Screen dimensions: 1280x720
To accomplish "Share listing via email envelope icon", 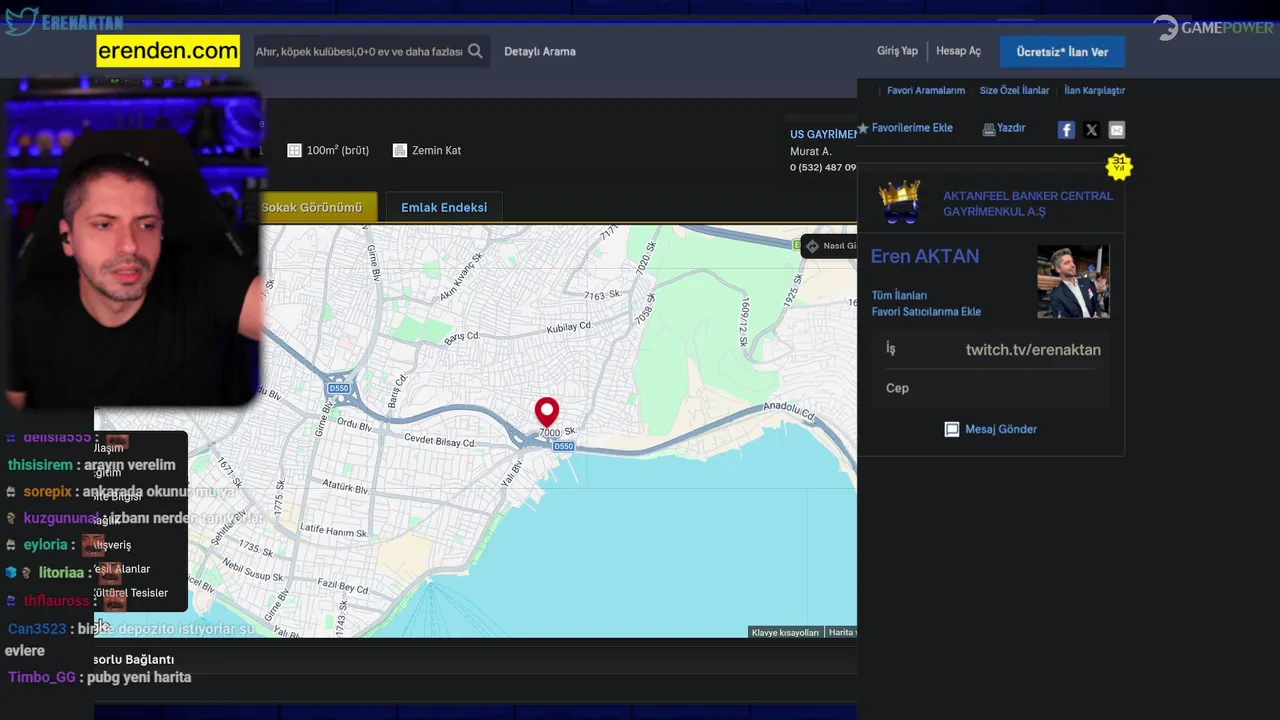I will tap(1117, 130).
